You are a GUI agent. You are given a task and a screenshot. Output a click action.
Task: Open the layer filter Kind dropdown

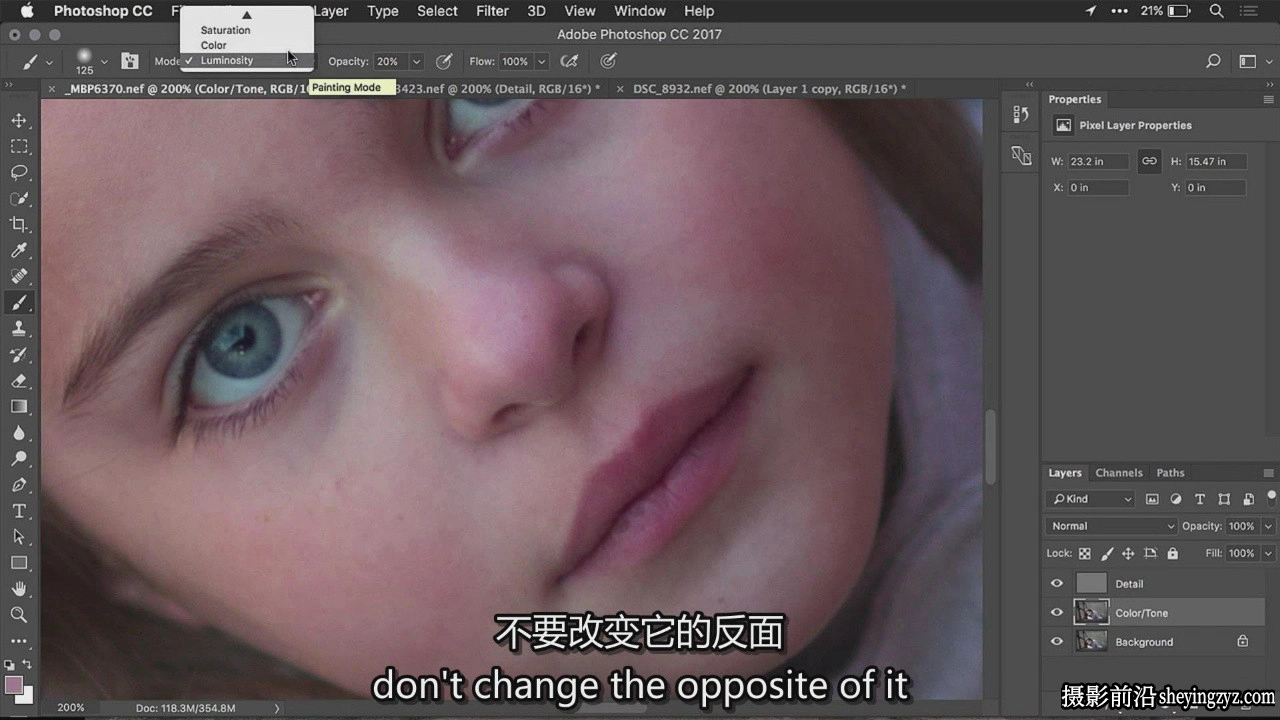[x=1091, y=499]
